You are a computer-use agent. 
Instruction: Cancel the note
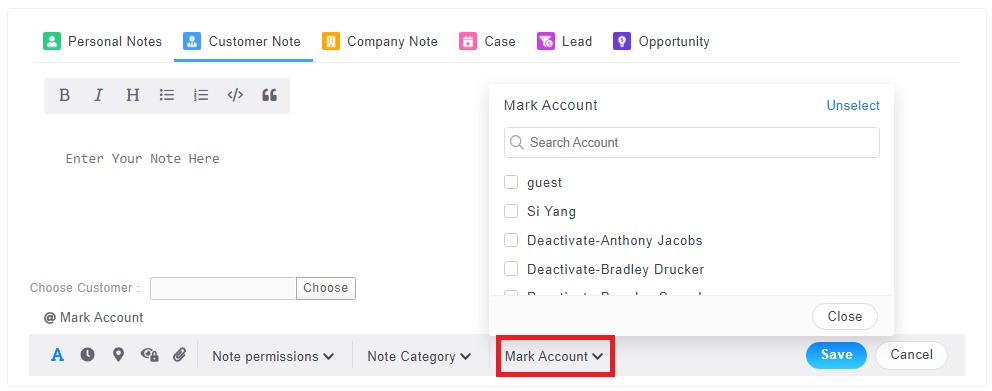click(x=911, y=355)
